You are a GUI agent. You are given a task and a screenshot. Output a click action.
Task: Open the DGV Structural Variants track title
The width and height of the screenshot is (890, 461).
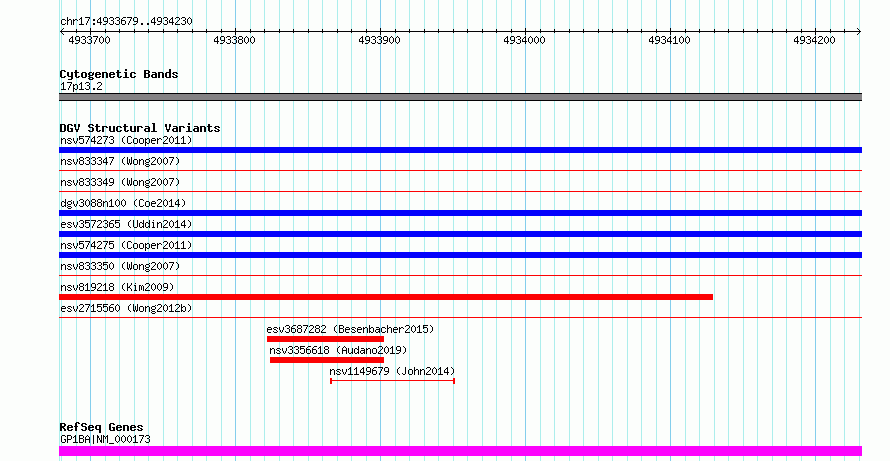[140, 128]
